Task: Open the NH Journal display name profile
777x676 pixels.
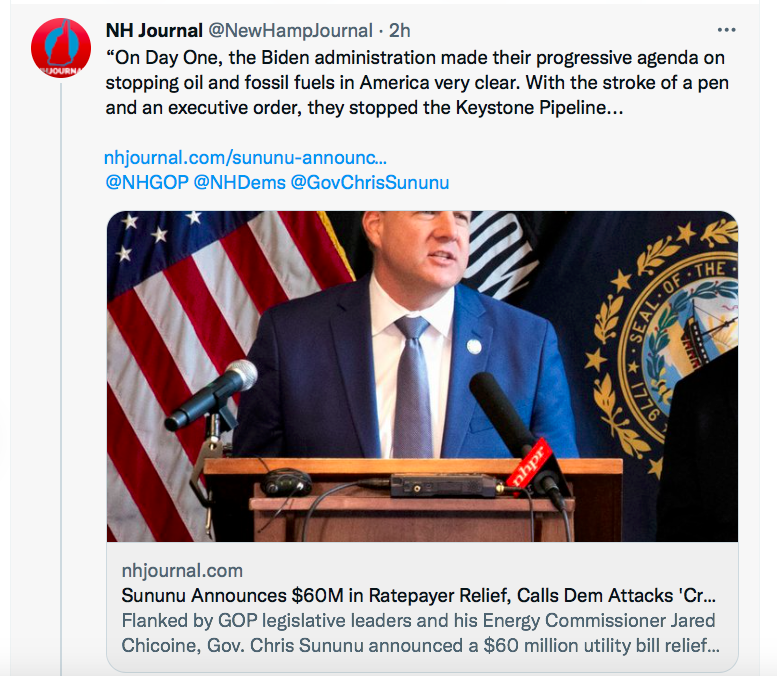Action: pos(153,31)
